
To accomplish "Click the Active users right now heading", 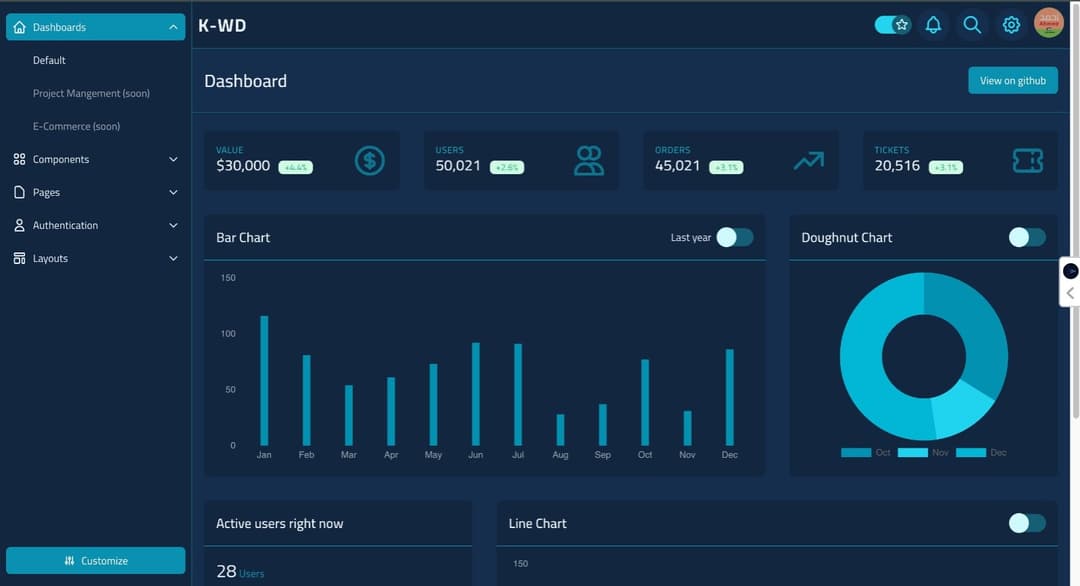I will (280, 523).
